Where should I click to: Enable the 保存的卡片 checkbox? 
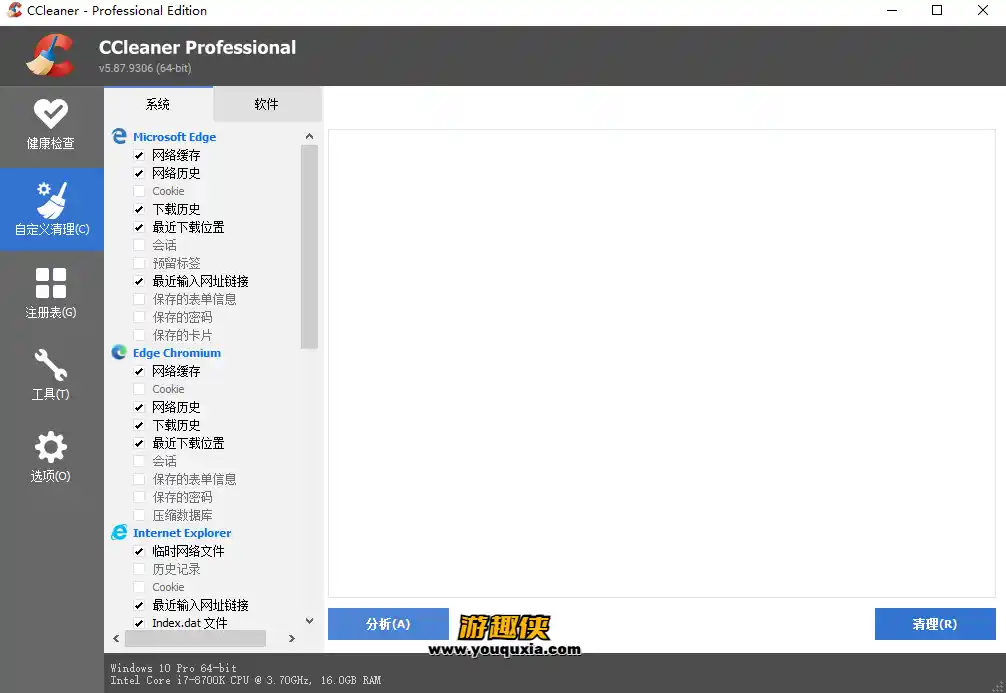(139, 335)
